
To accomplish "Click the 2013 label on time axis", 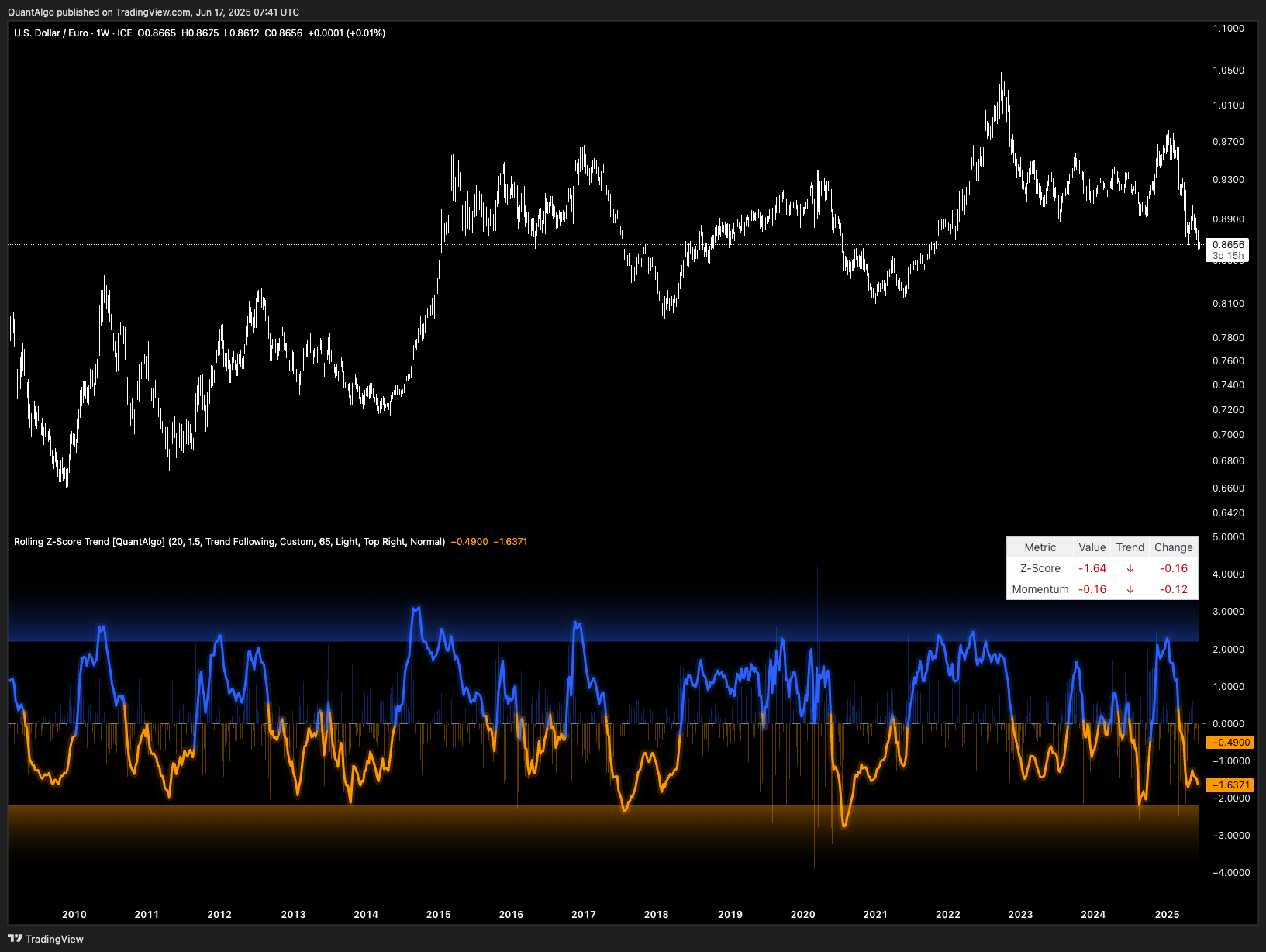I will [293, 915].
